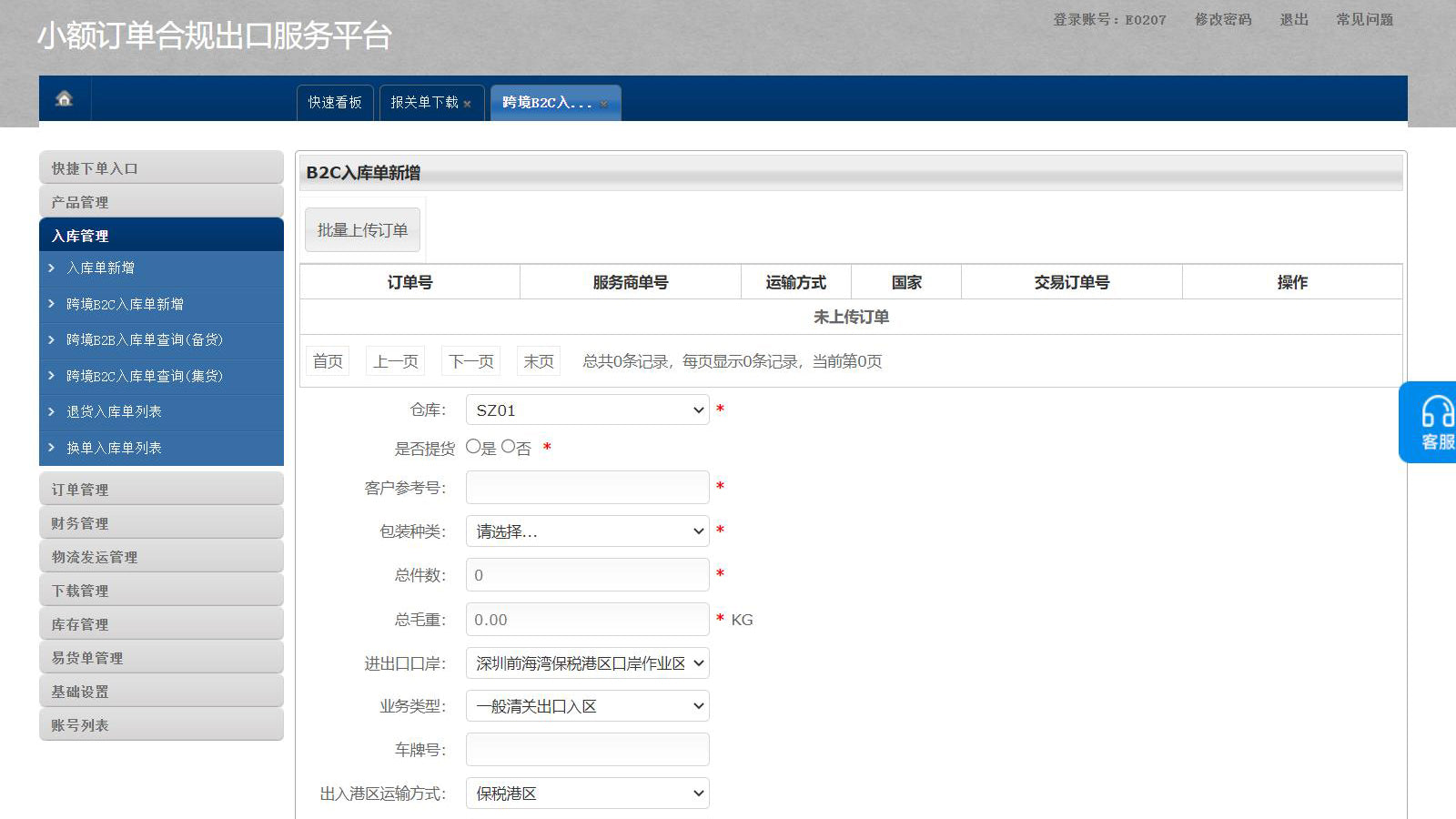This screenshot has height=819, width=1456.
Task: Open 跨境B2C入库单查询(集货) in sidebar
Action: click(x=144, y=376)
